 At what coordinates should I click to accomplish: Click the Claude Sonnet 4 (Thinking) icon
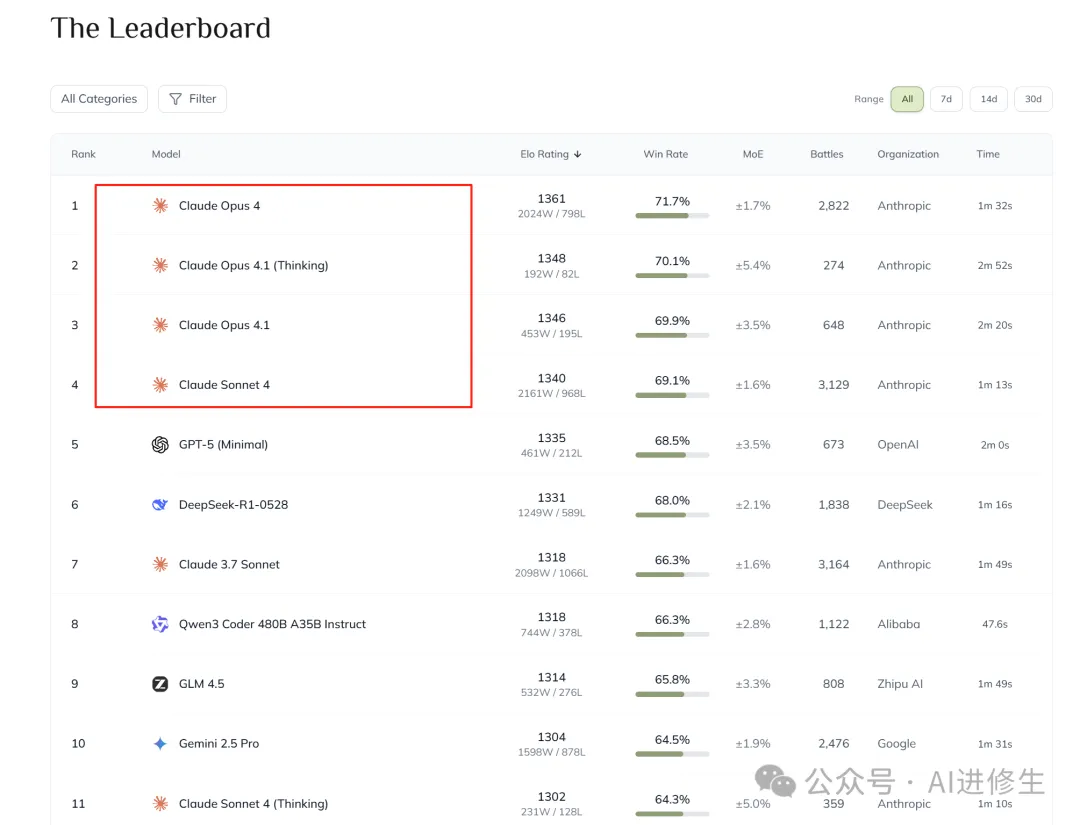tap(160, 804)
